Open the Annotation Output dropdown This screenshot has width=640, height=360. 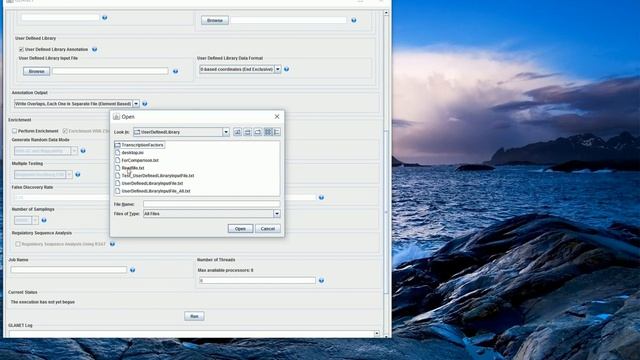pyautogui.click(x=136, y=104)
